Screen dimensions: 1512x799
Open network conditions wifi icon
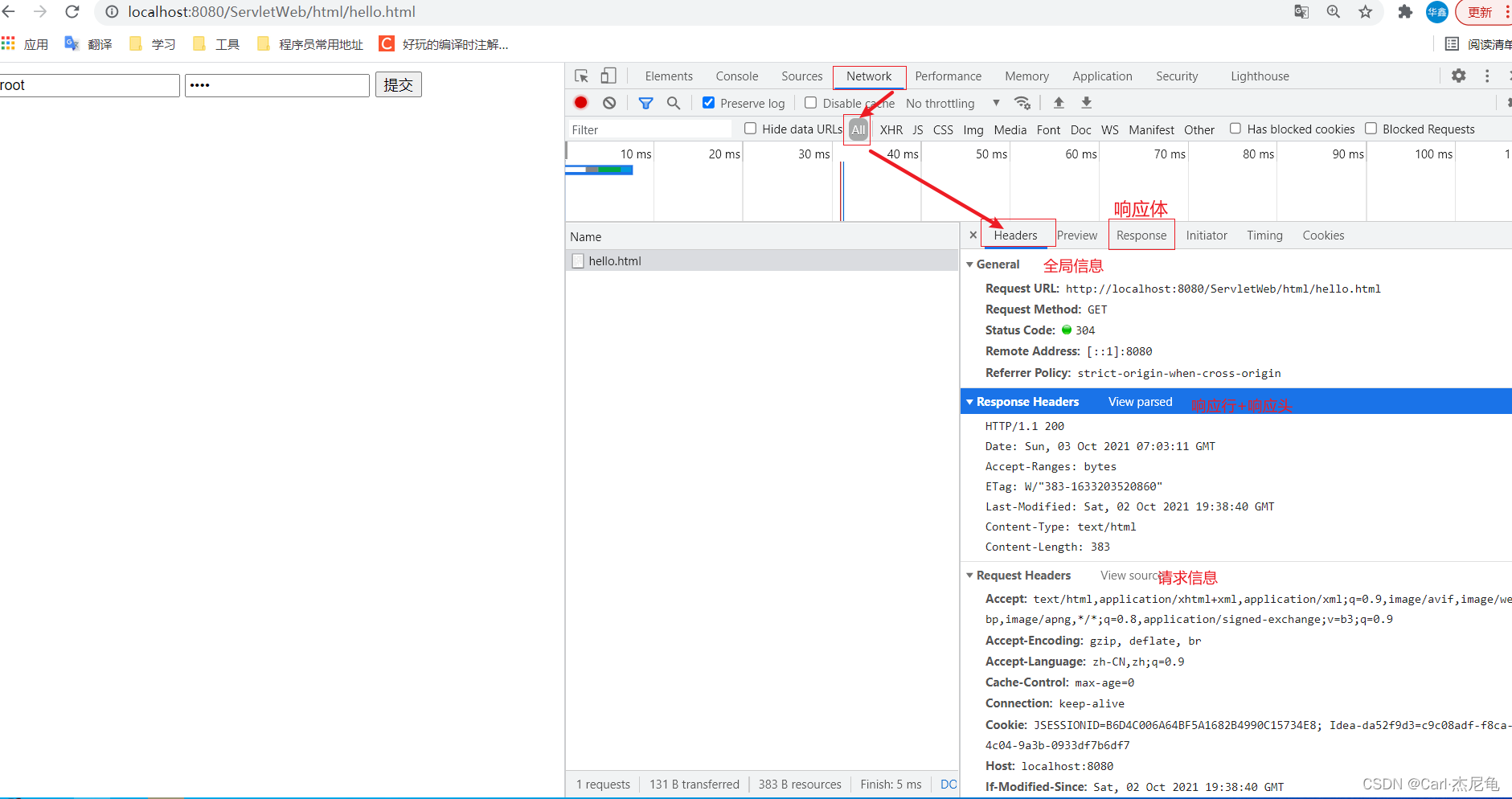1022,103
